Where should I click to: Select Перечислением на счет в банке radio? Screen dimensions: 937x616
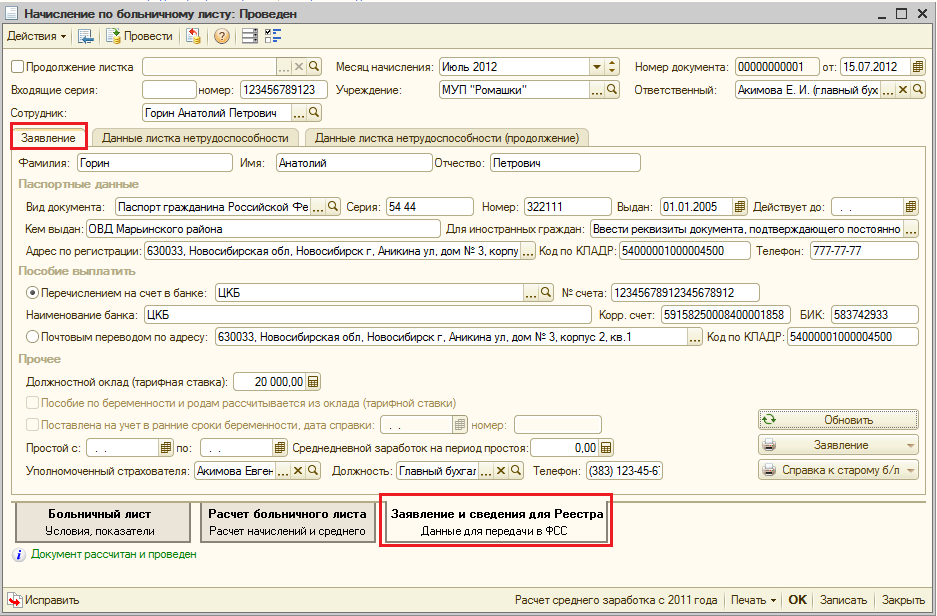33,293
